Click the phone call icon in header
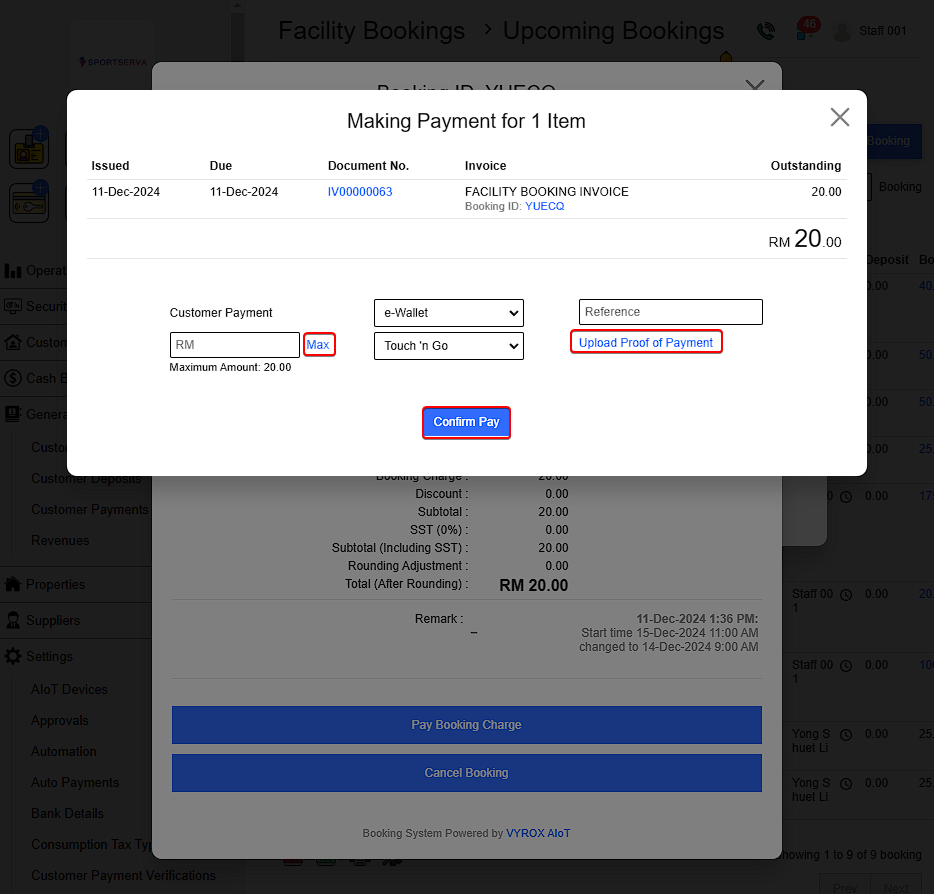This screenshot has height=894, width=934. [765, 31]
